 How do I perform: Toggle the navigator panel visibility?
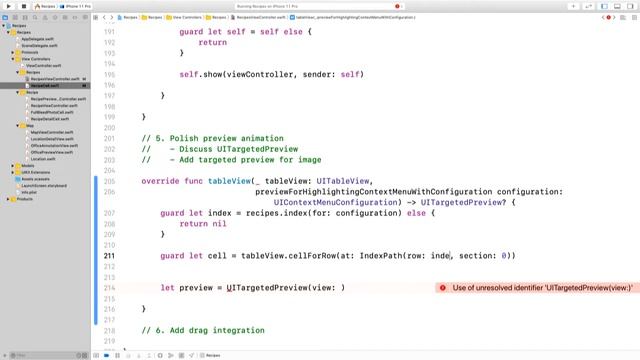click(x=604, y=6)
